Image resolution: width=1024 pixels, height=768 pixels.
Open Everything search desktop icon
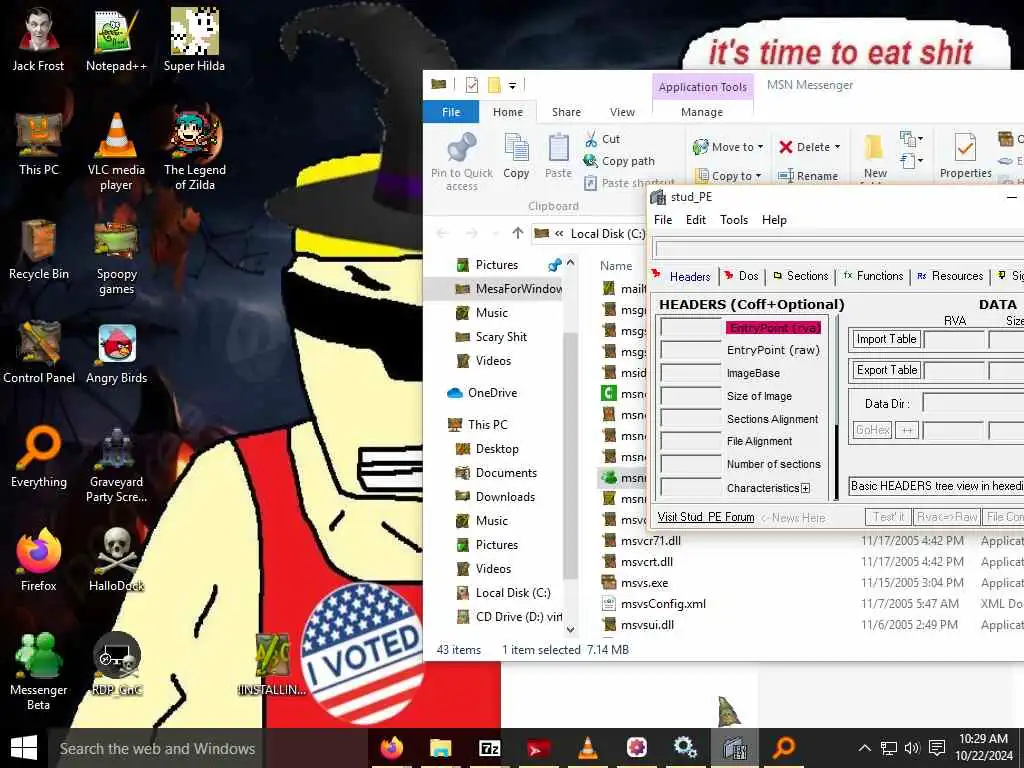[39, 456]
